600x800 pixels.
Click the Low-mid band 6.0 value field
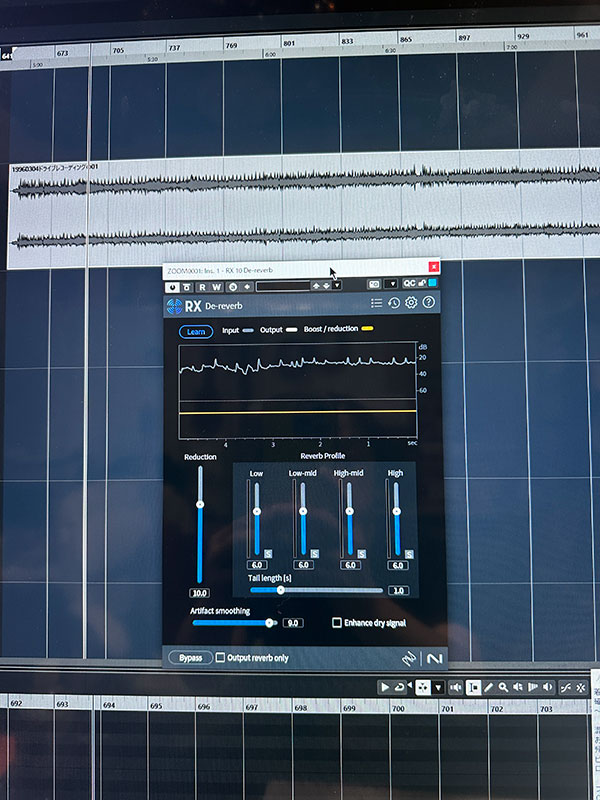tap(303, 565)
